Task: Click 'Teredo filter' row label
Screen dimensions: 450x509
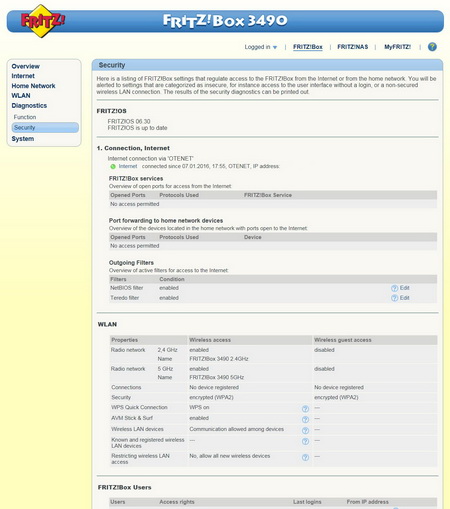Action: pos(125,298)
